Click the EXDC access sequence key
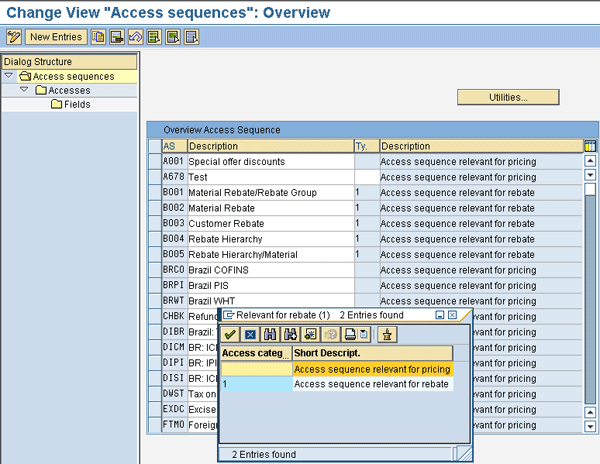 tap(174, 409)
